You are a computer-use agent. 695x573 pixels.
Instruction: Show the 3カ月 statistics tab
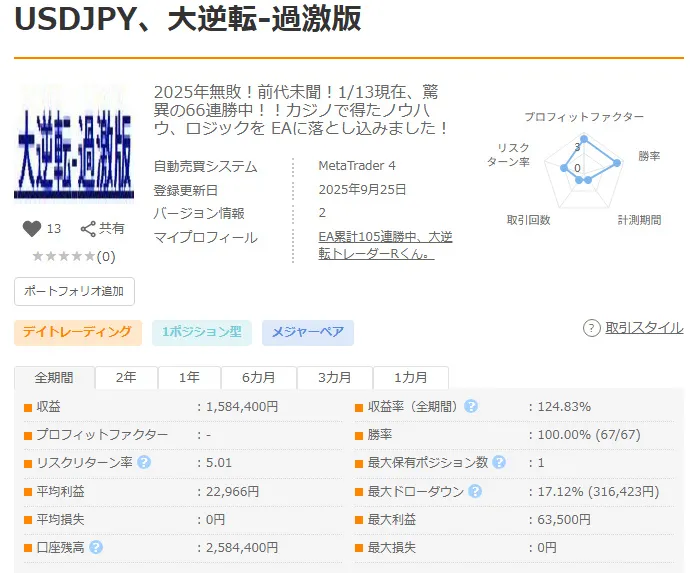pyautogui.click(x=335, y=378)
